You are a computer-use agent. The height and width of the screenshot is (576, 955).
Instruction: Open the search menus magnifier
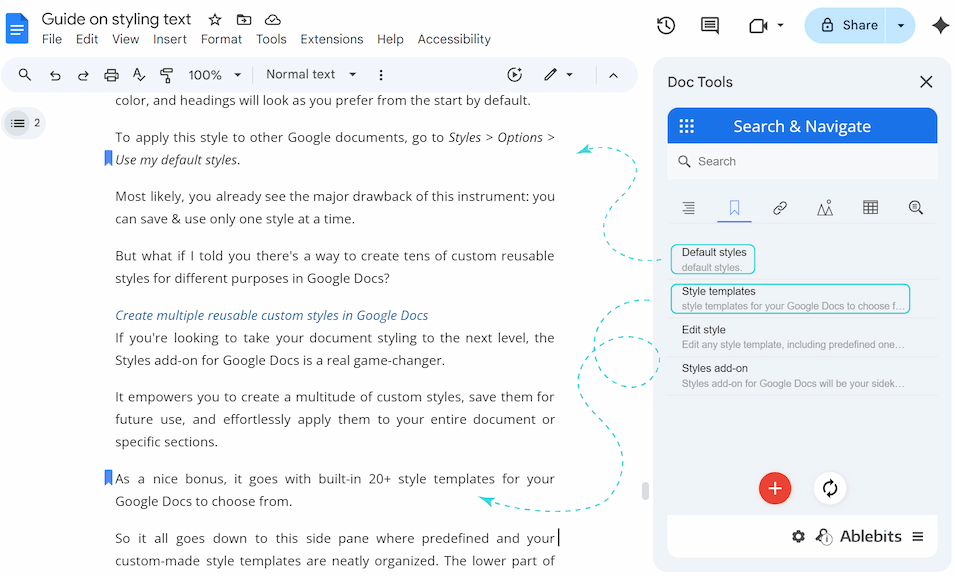click(x=24, y=75)
